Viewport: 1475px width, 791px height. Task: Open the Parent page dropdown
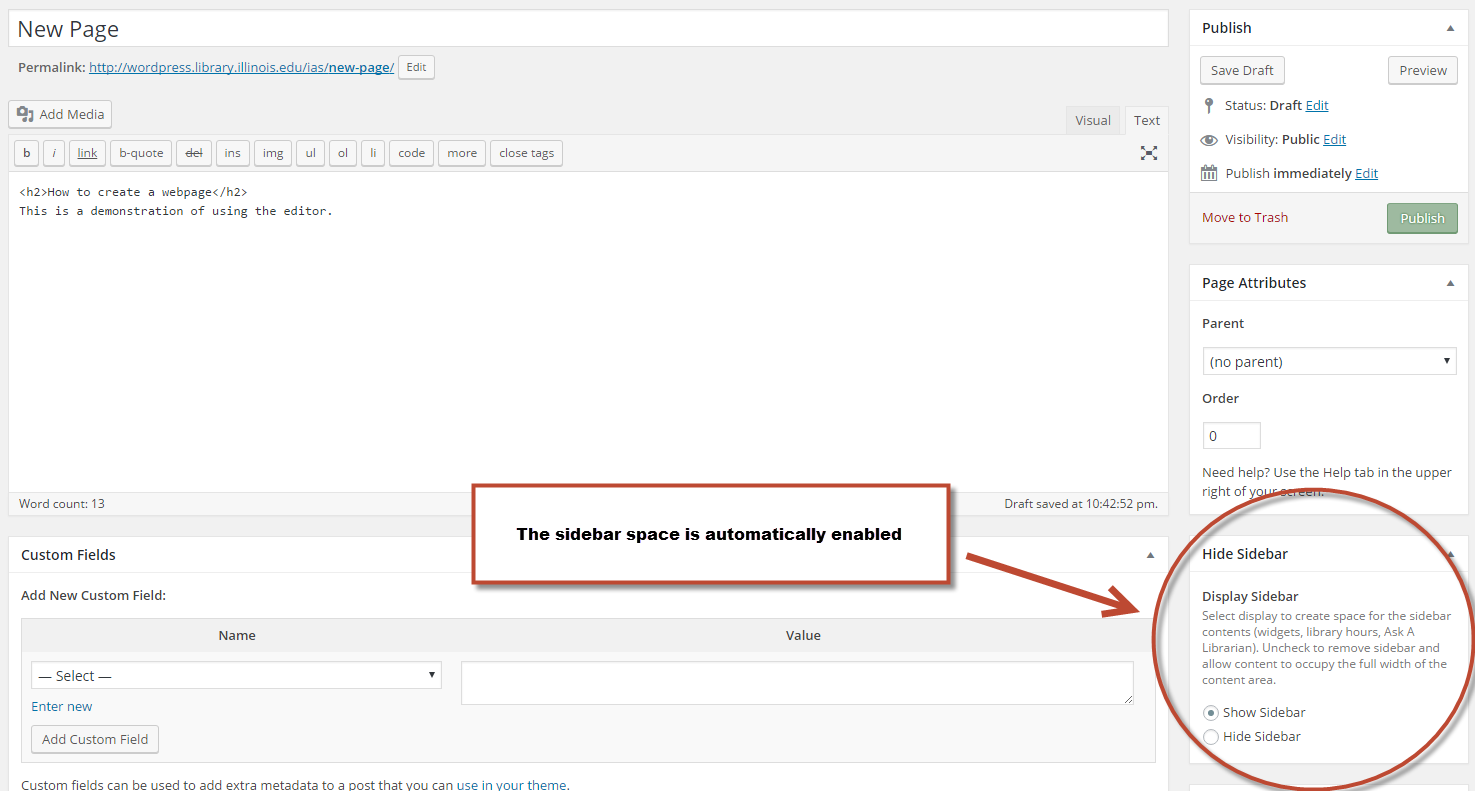[1329, 361]
